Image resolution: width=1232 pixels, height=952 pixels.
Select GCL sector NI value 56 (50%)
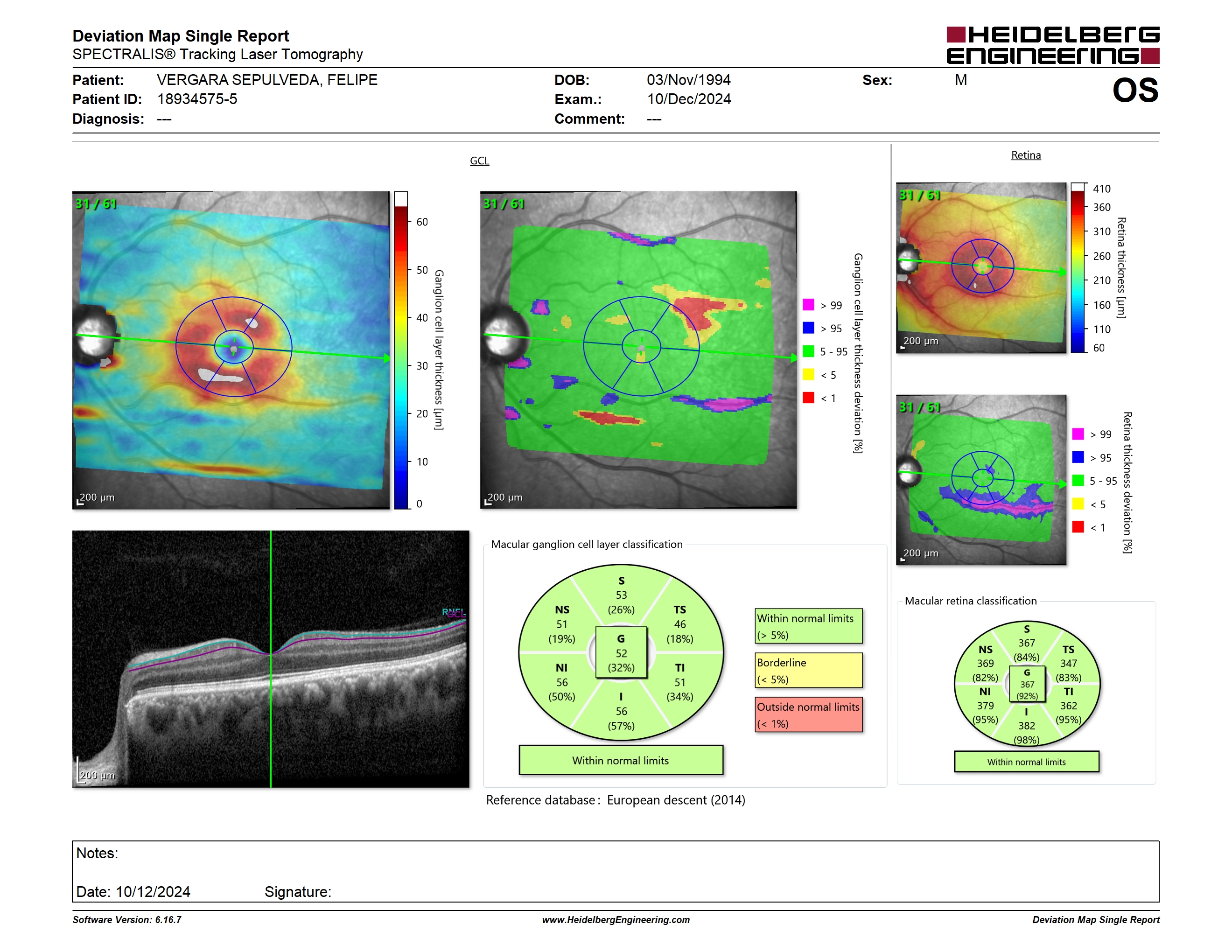point(562,682)
